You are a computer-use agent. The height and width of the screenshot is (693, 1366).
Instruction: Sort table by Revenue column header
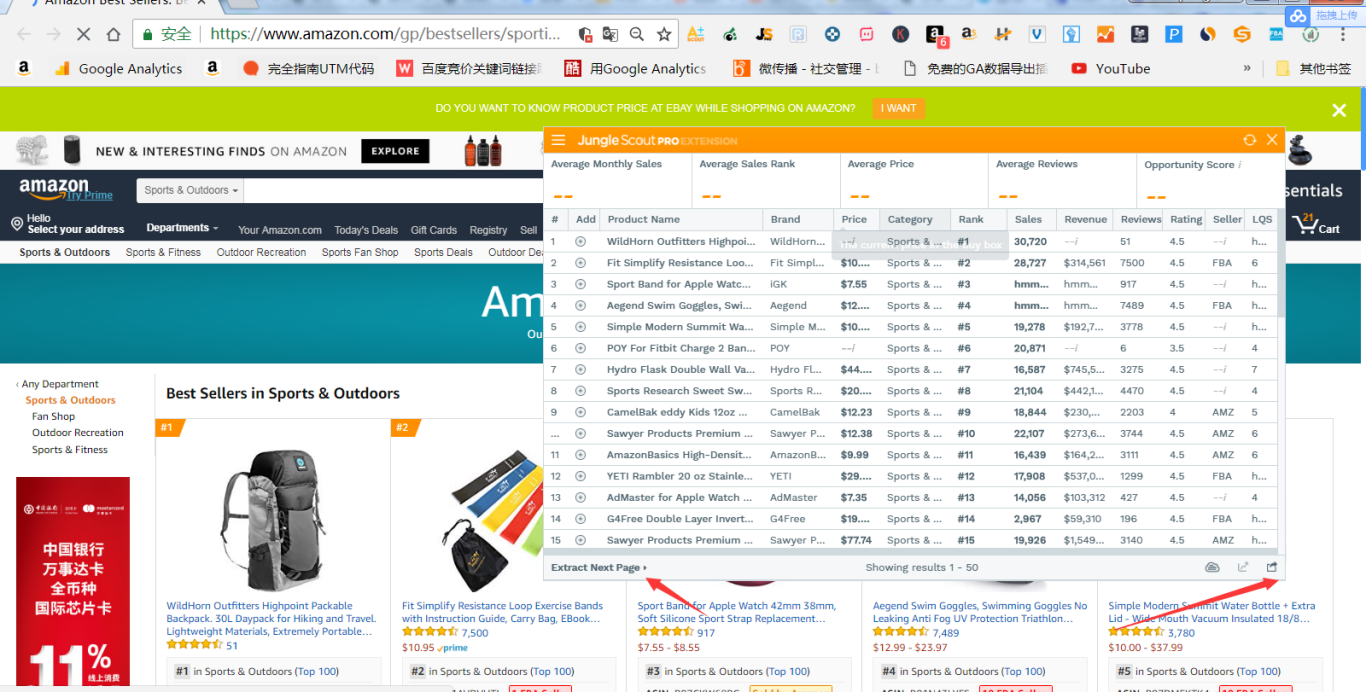1086,219
